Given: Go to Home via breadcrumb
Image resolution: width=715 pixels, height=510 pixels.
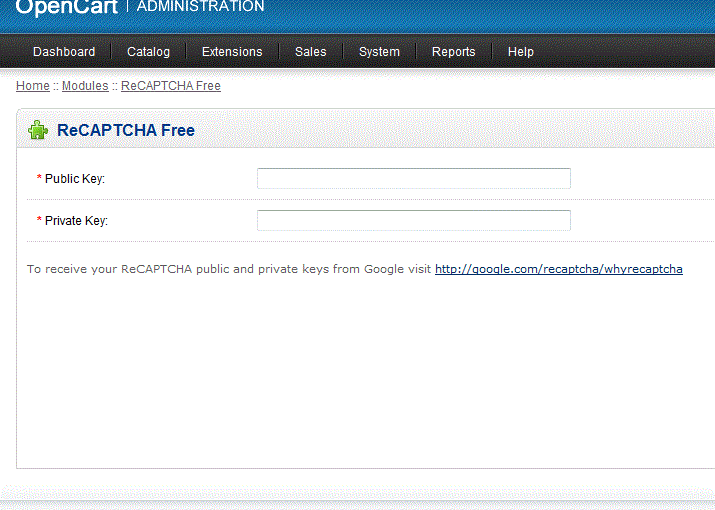Looking at the screenshot, I should tap(32, 86).
